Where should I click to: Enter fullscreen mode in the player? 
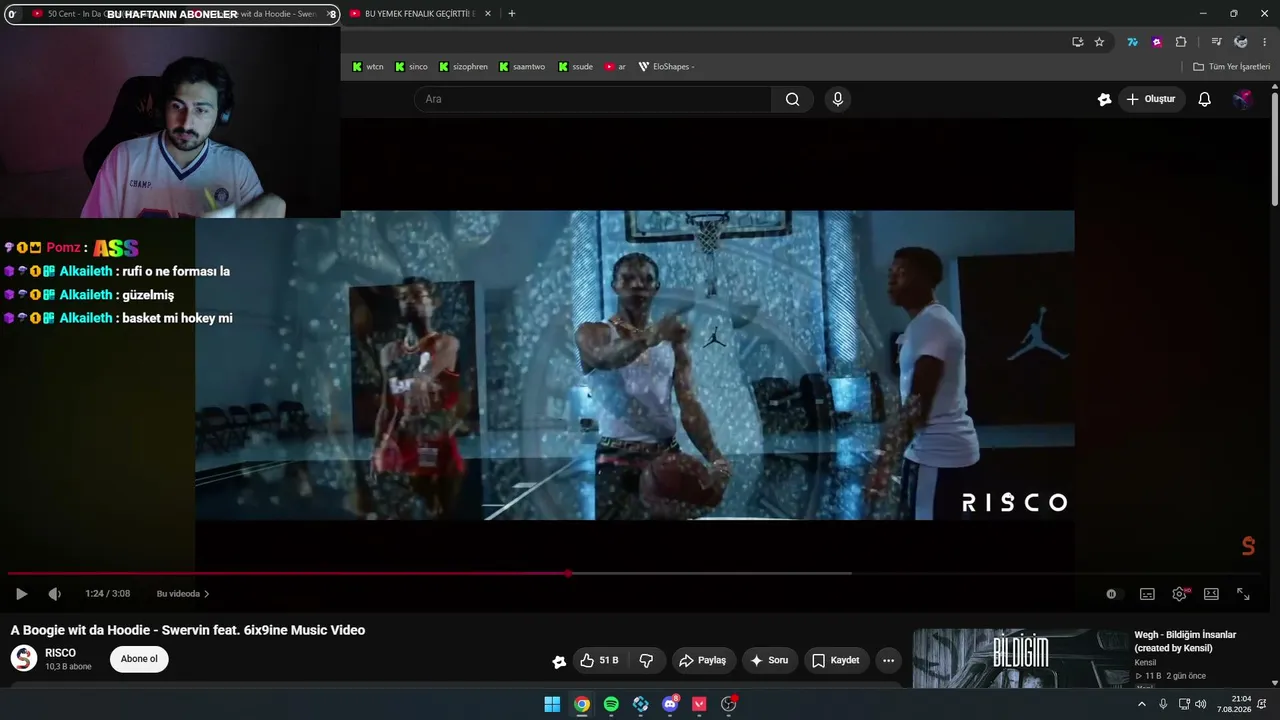pos(1243,594)
